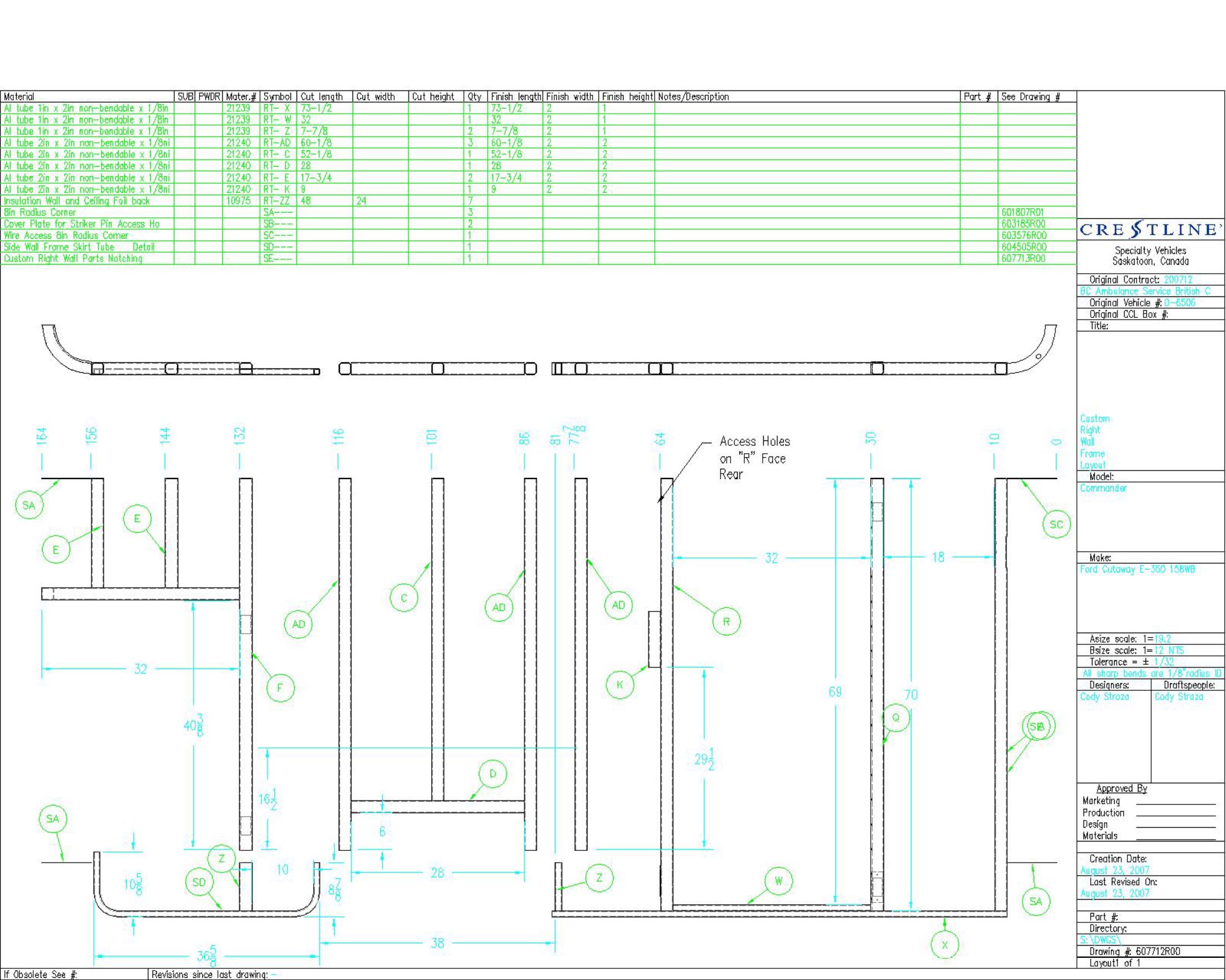
Task: Click drawing reference 604505R00
Action: [x=1023, y=247]
